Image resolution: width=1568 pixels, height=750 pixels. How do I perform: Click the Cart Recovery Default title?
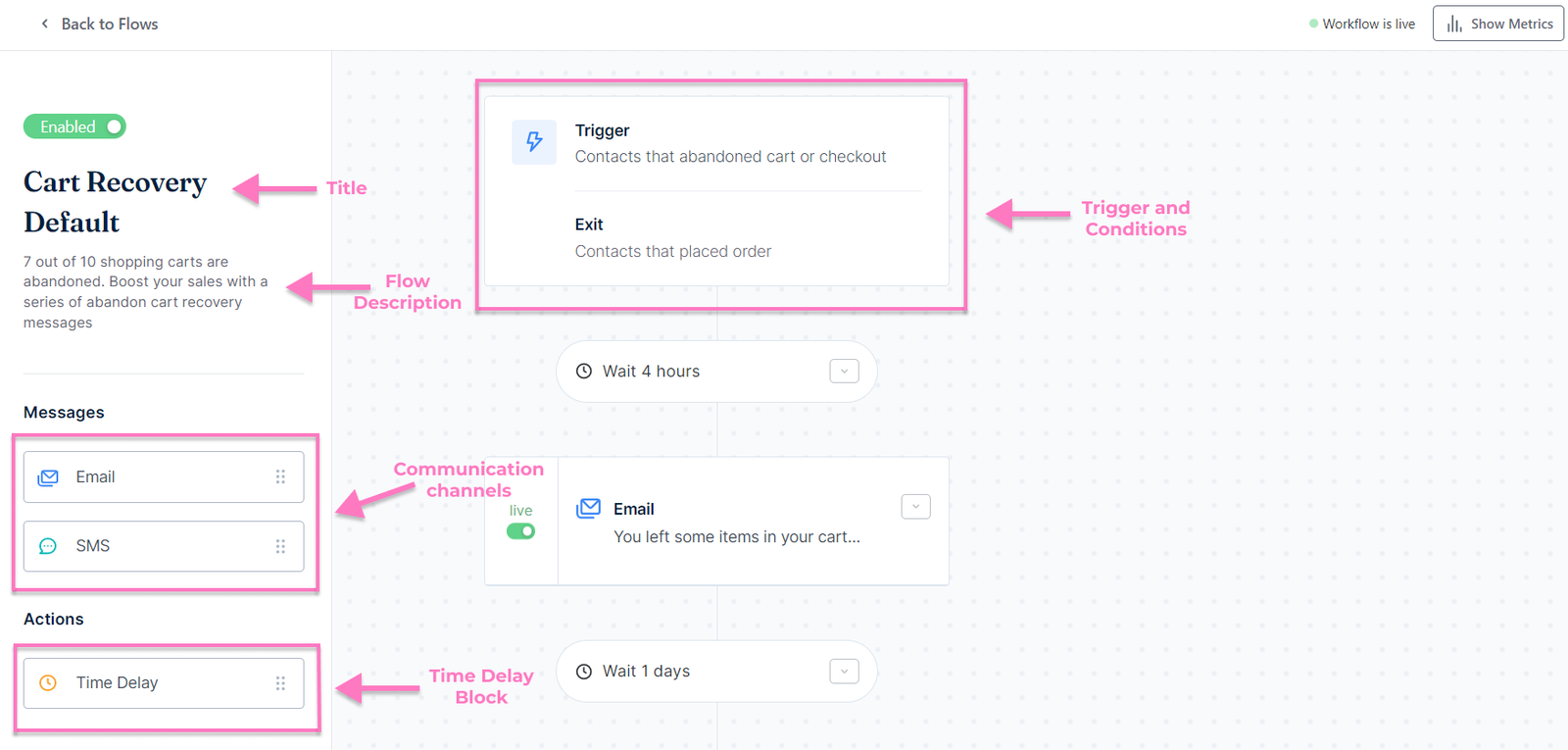click(x=115, y=202)
